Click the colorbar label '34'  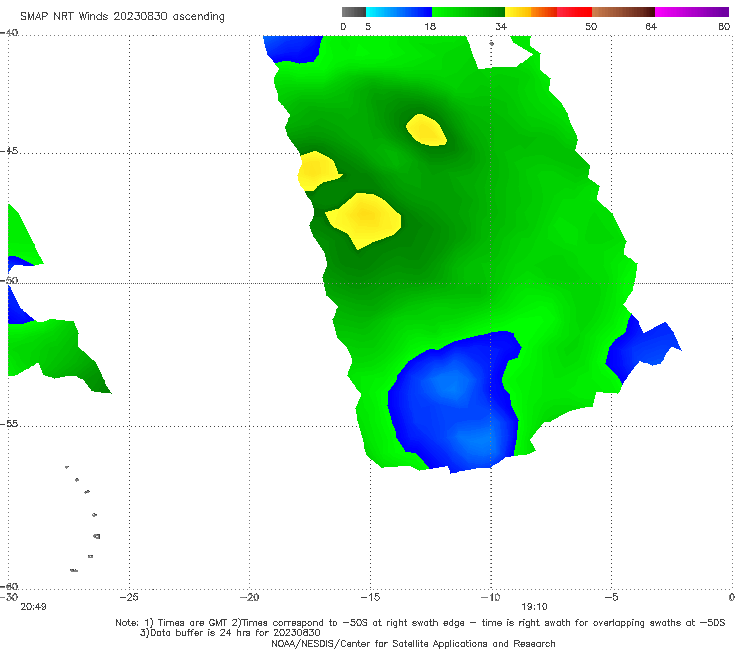(x=501, y=26)
